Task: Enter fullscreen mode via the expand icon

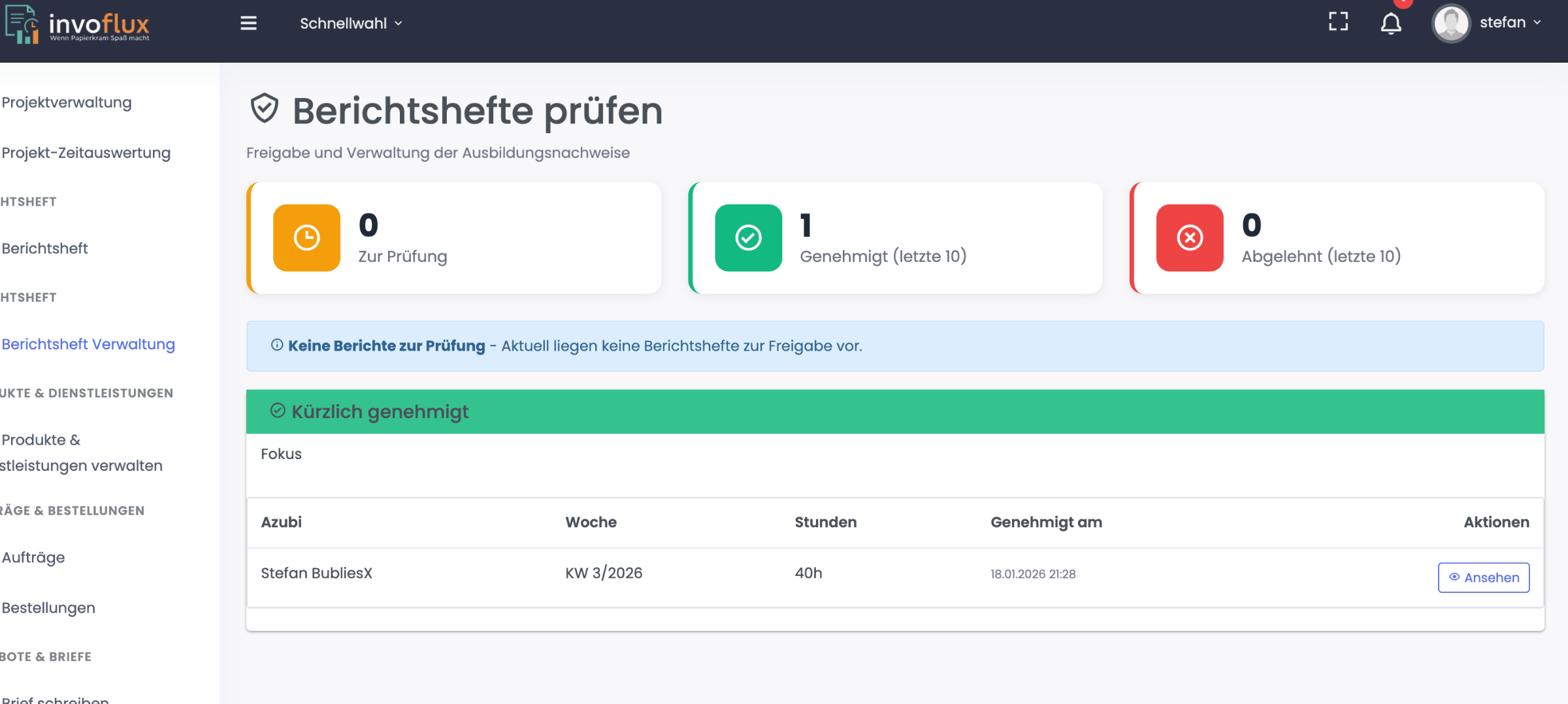Action: tap(1338, 22)
